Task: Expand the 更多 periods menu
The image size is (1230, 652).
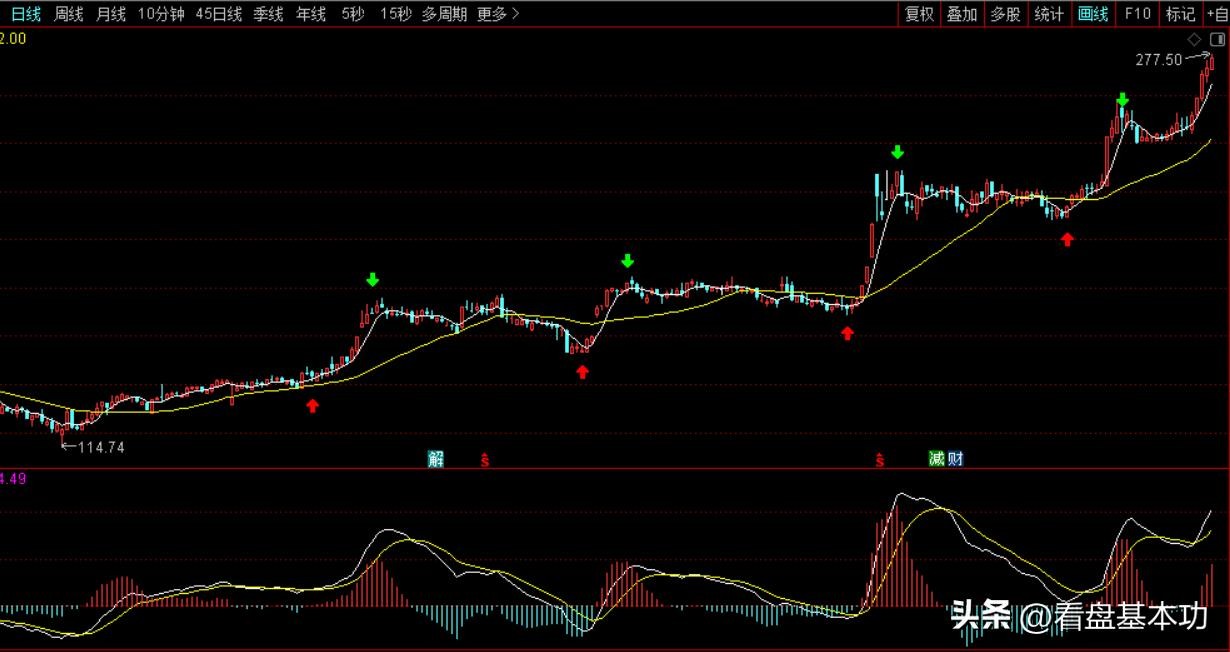Action: point(498,14)
